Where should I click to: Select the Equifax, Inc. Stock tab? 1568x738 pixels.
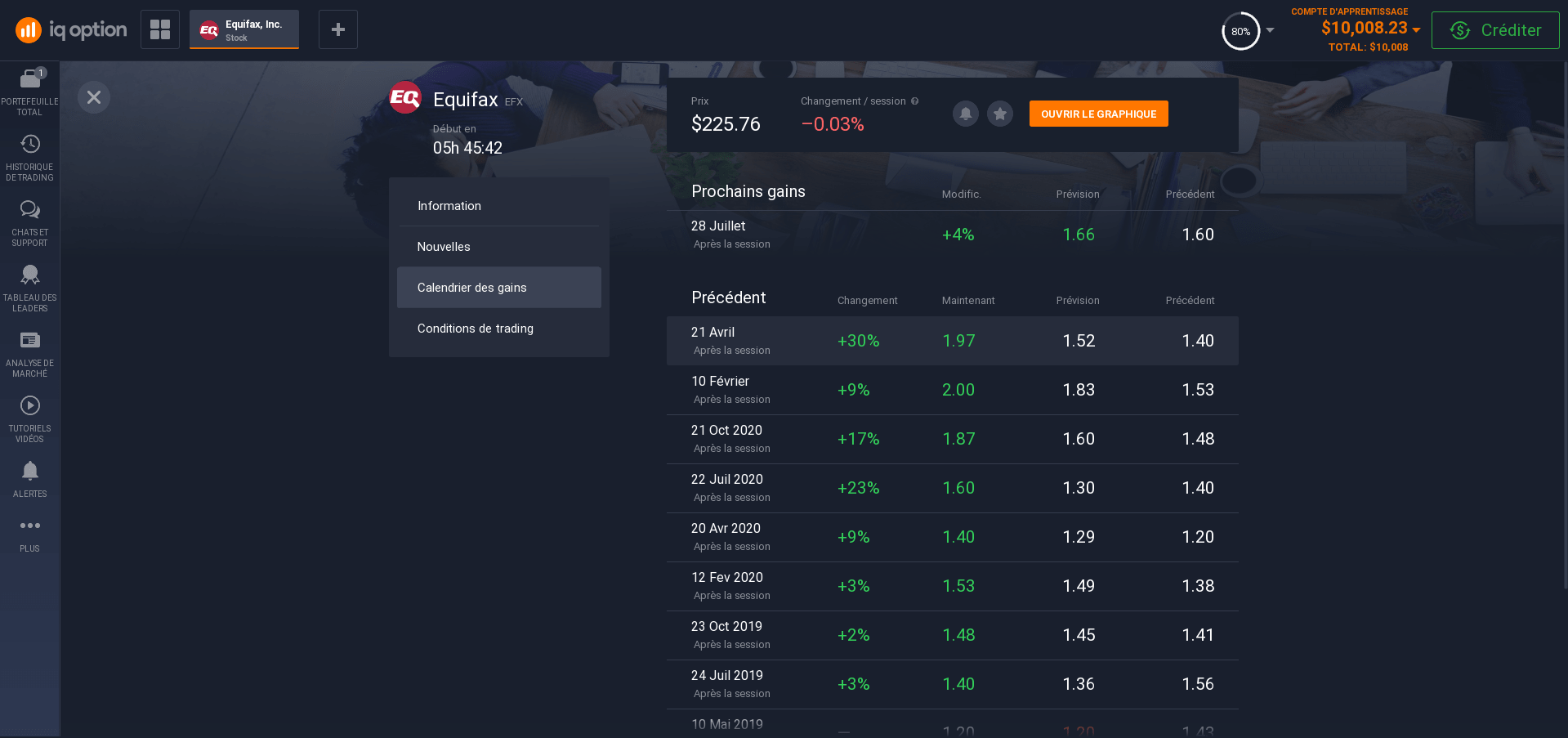[244, 29]
